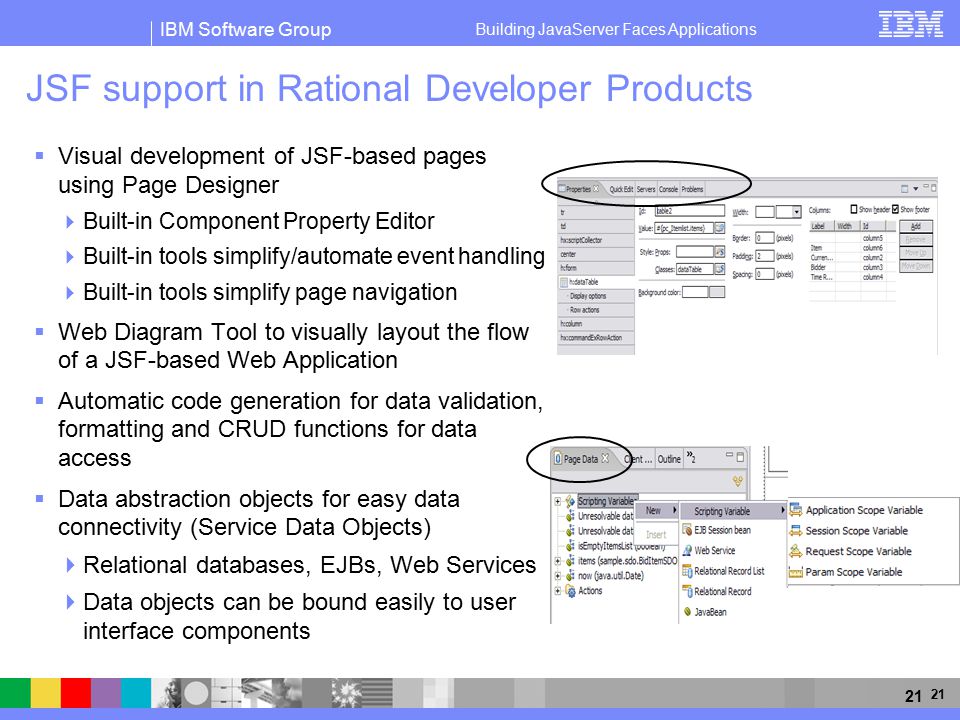The image size is (960, 720).
Task: Maximize the Page Data view
Action: pyautogui.click(x=740, y=457)
